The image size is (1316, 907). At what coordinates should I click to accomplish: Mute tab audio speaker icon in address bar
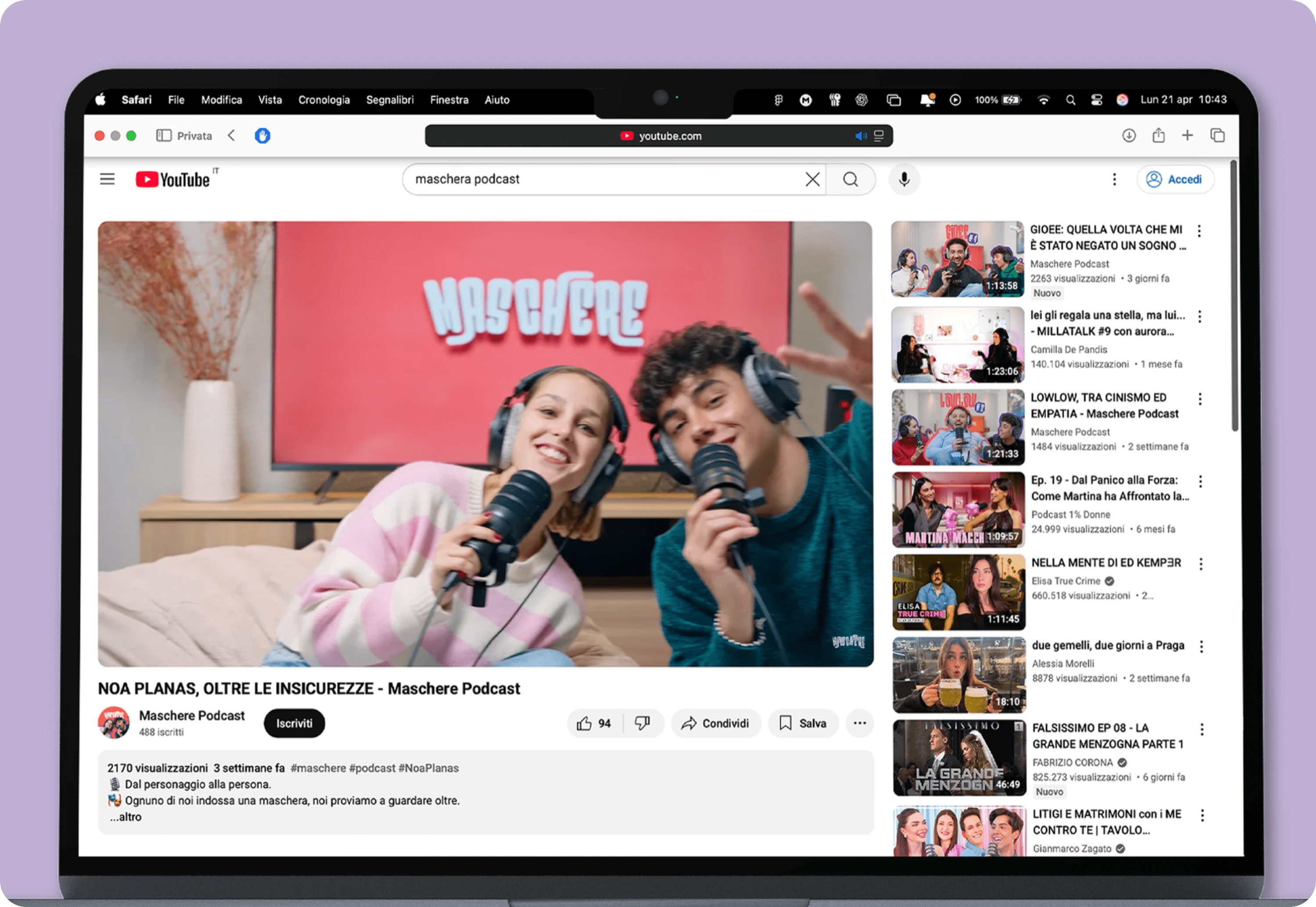861,136
